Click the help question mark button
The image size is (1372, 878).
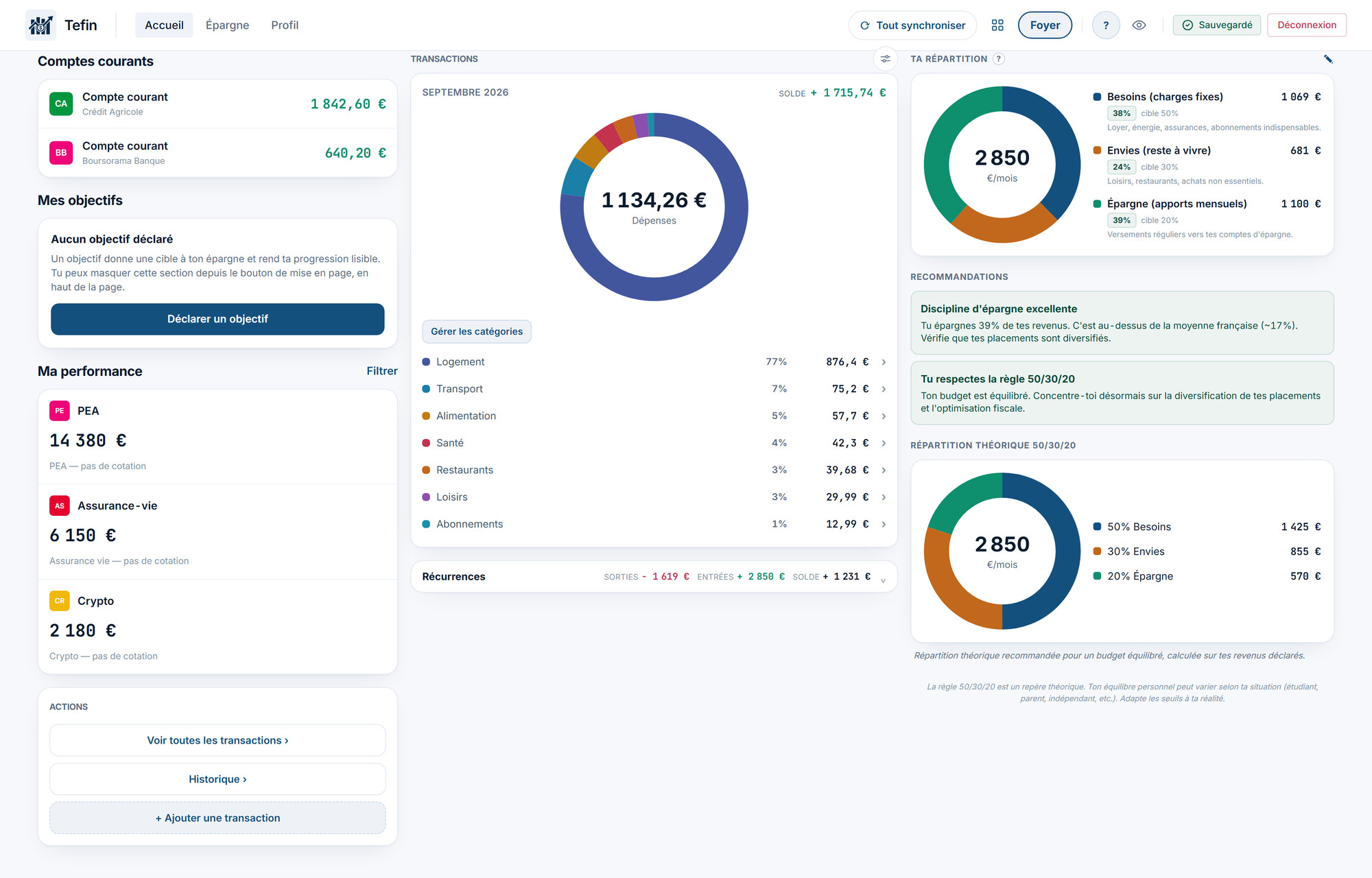(1106, 25)
